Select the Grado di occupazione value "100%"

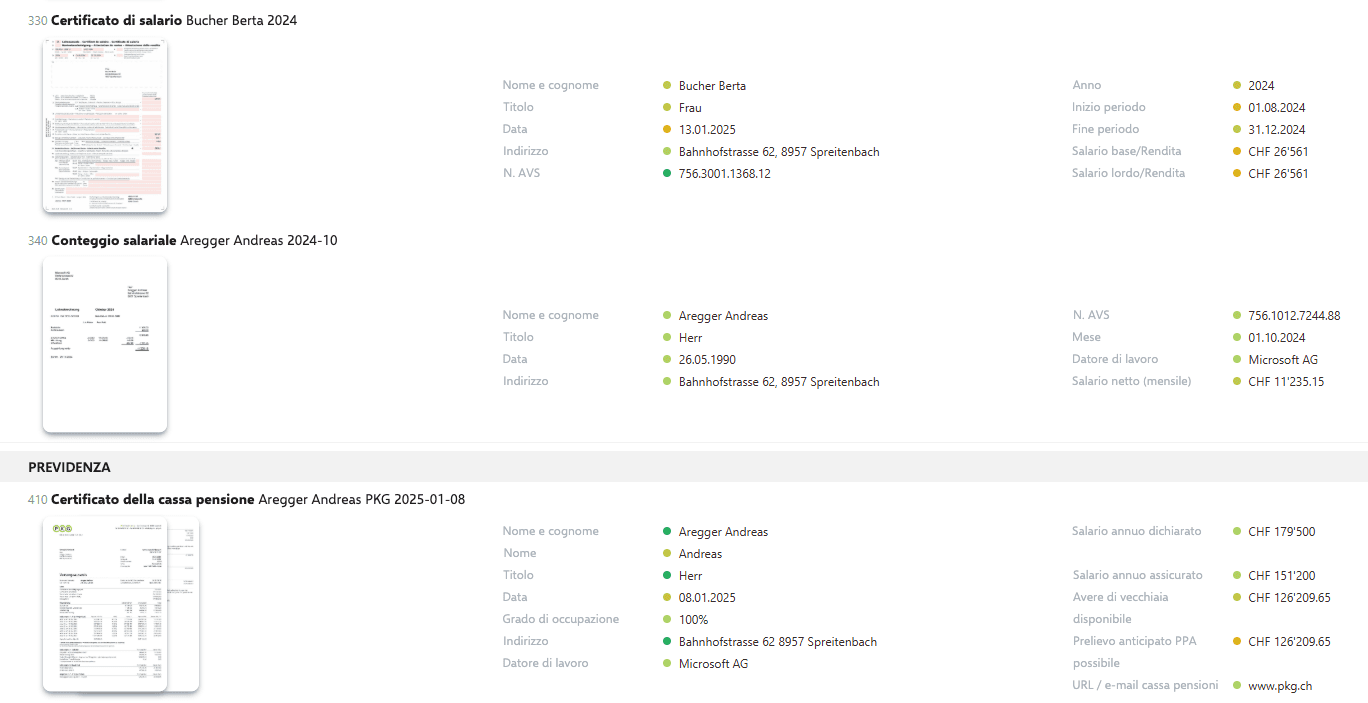[x=693, y=619]
